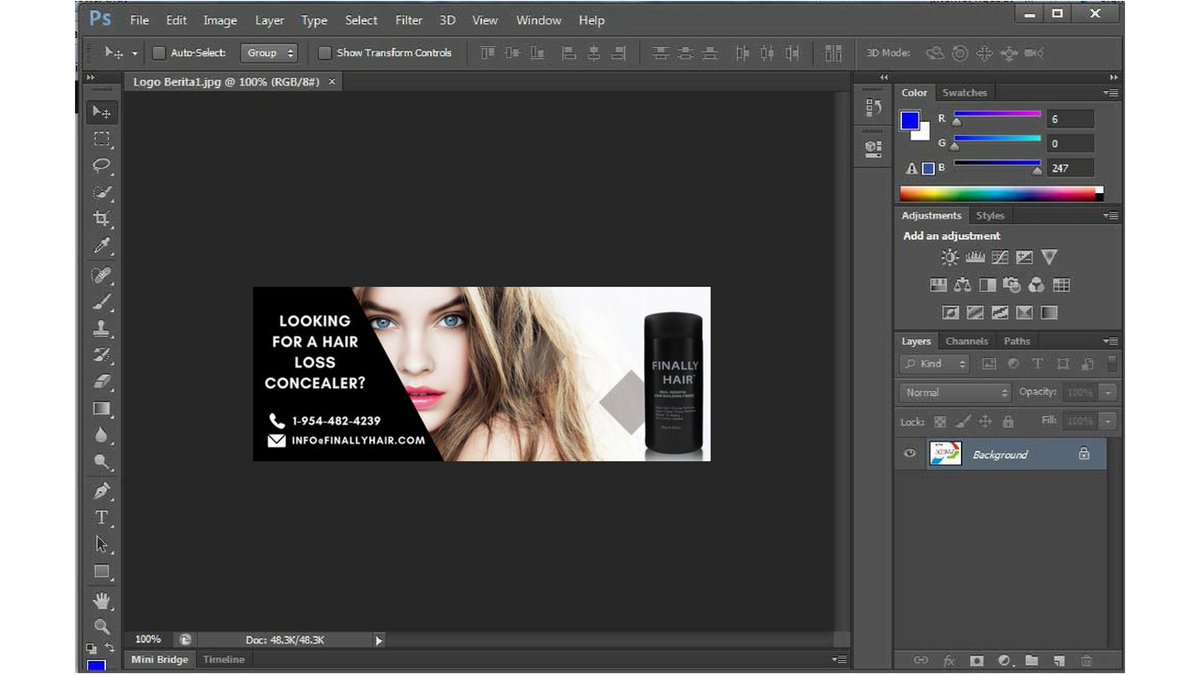Toggle Lock image pixels brush icon
Image resolution: width=1200 pixels, height=675 pixels.
coord(962,422)
